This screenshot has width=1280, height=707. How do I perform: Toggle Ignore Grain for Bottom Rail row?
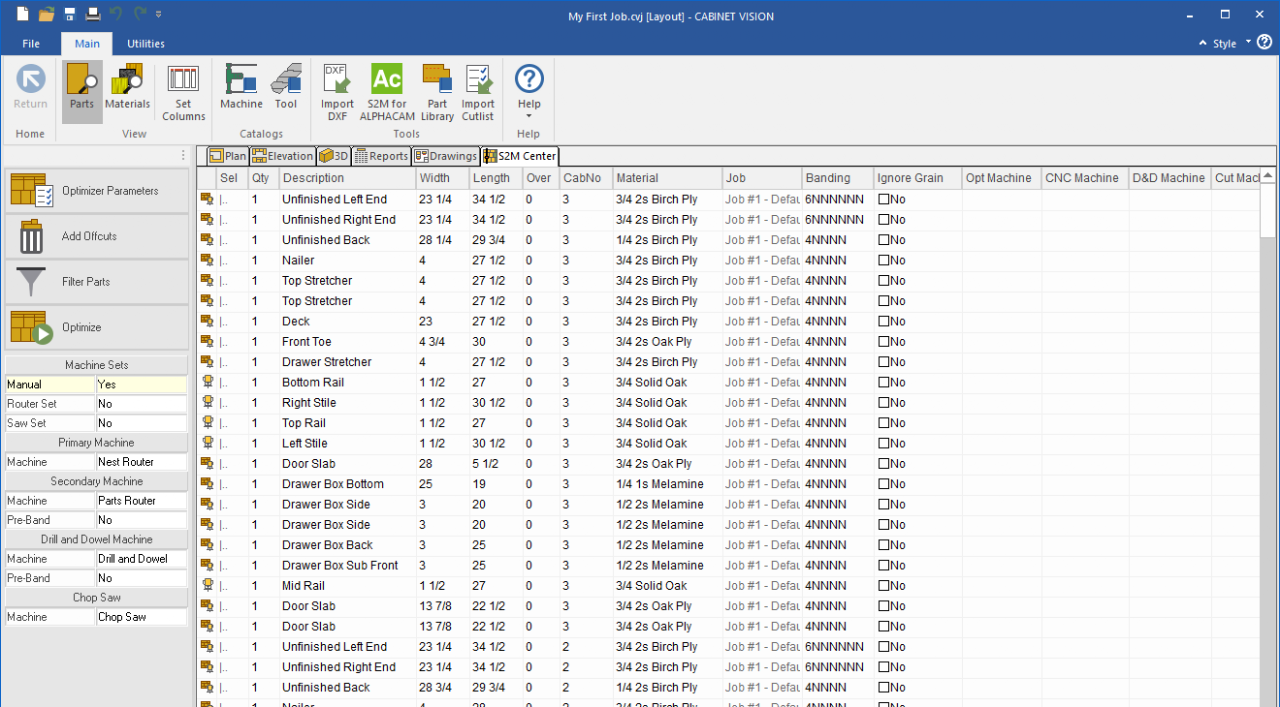pyautogui.click(x=884, y=382)
